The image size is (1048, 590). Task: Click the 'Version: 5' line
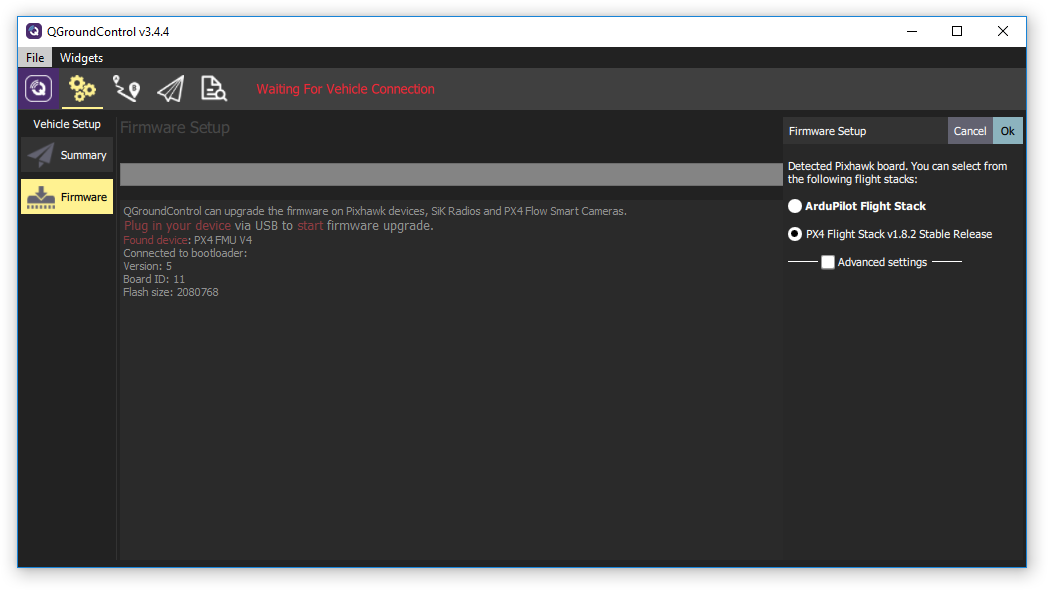147,266
